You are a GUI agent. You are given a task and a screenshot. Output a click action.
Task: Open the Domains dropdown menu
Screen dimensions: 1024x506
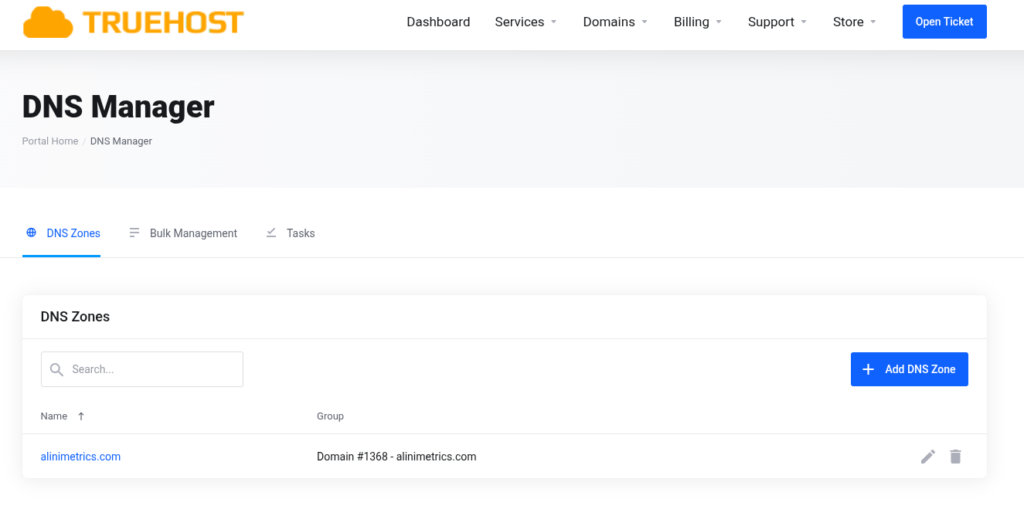tap(615, 22)
